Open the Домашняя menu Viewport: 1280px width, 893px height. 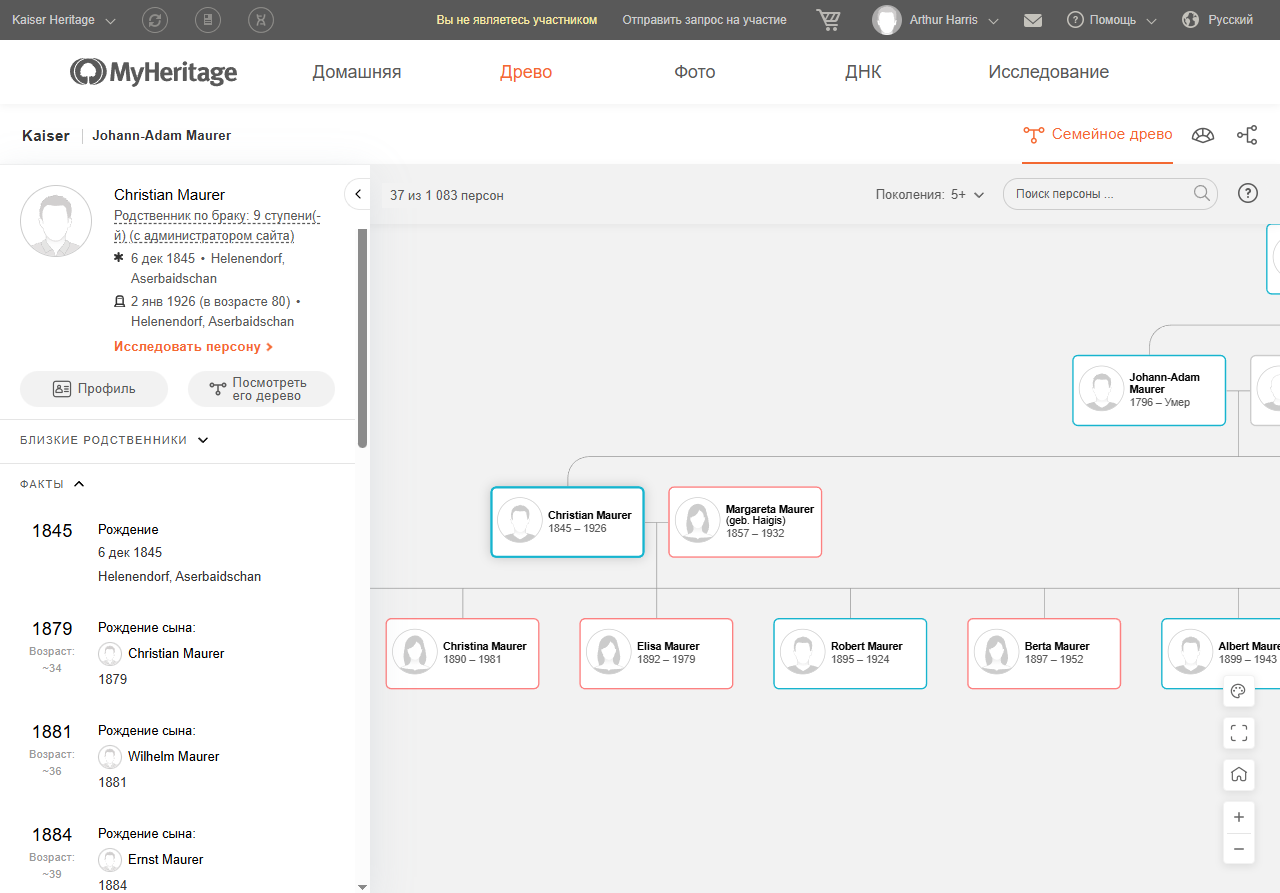357,72
